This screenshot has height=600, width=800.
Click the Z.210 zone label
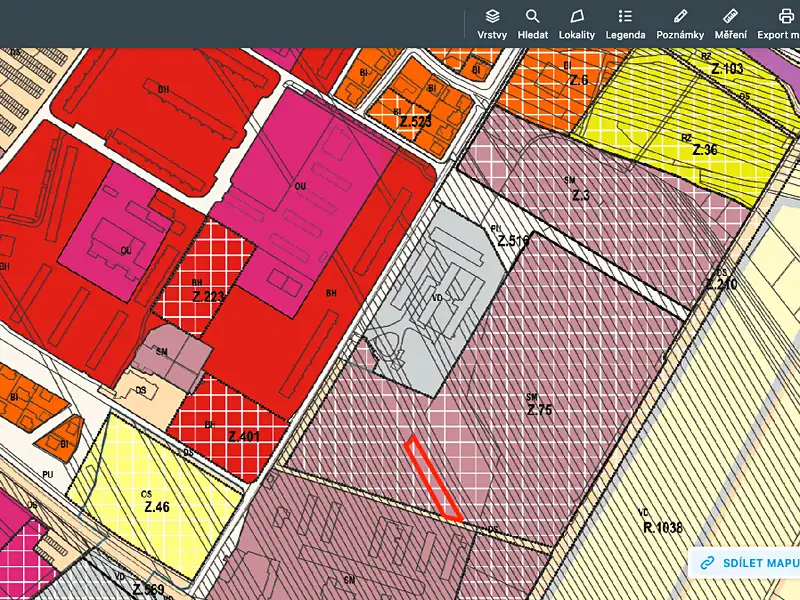(722, 283)
